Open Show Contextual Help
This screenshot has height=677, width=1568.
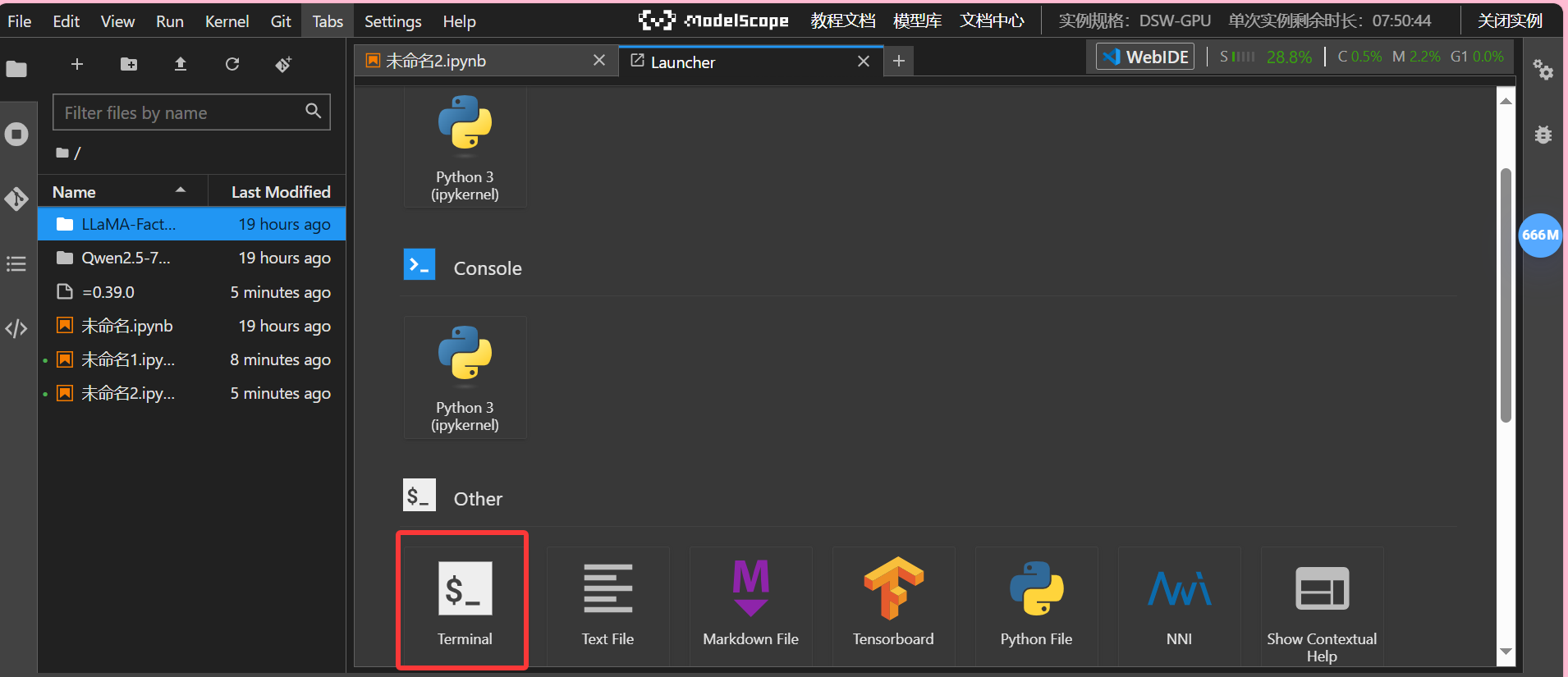(1323, 605)
